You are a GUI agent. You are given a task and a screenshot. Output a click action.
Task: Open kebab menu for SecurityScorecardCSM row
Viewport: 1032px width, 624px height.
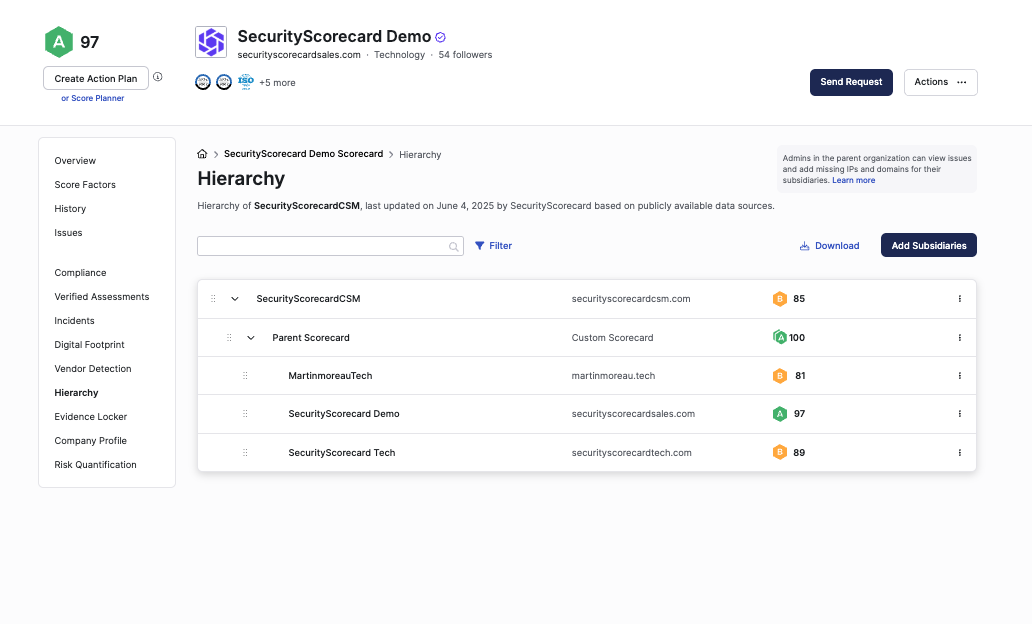coord(960,299)
